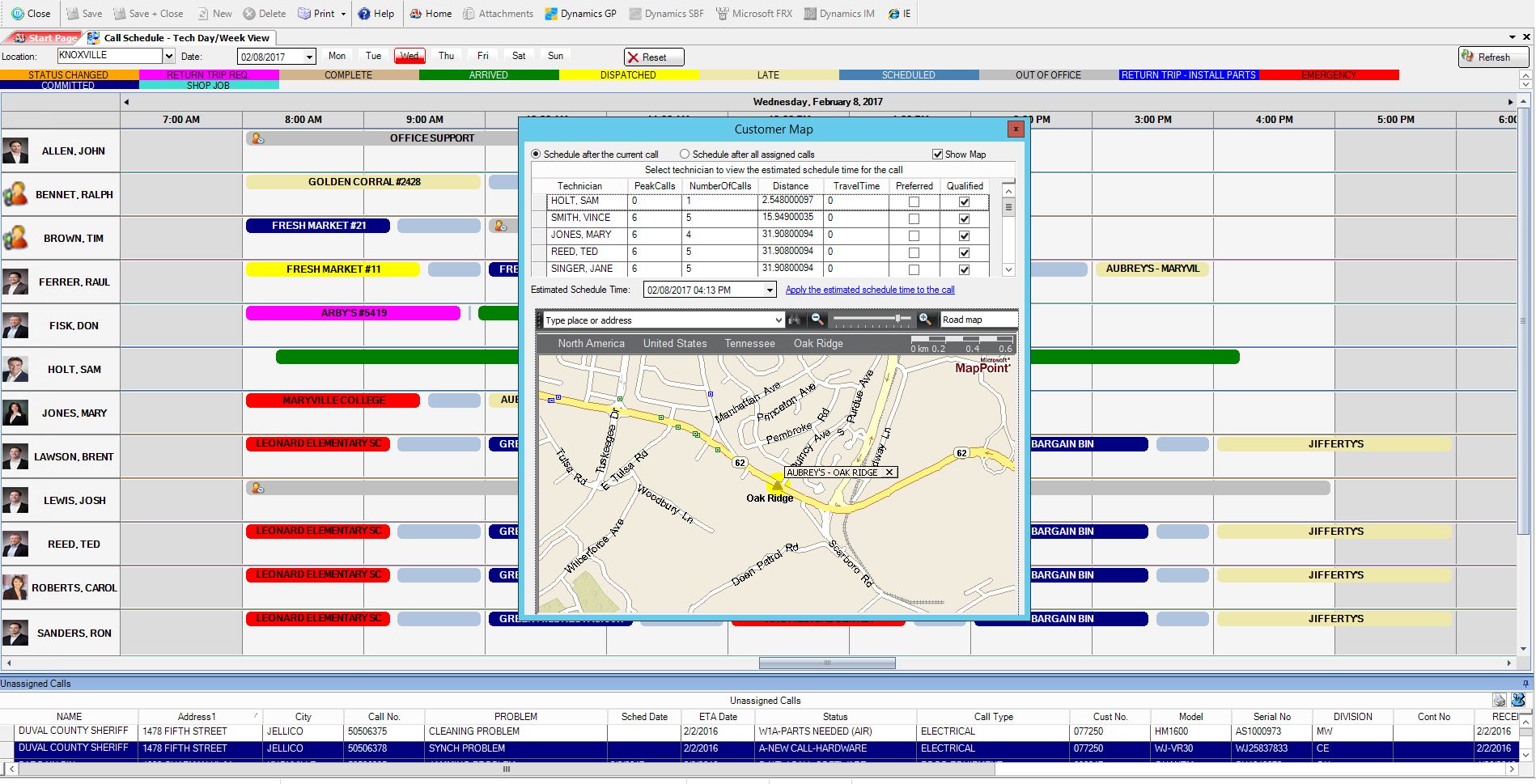Screen dimensions: 1536x784
Task: Click the schedule horizontal scrollbar thumb
Action: click(x=827, y=663)
